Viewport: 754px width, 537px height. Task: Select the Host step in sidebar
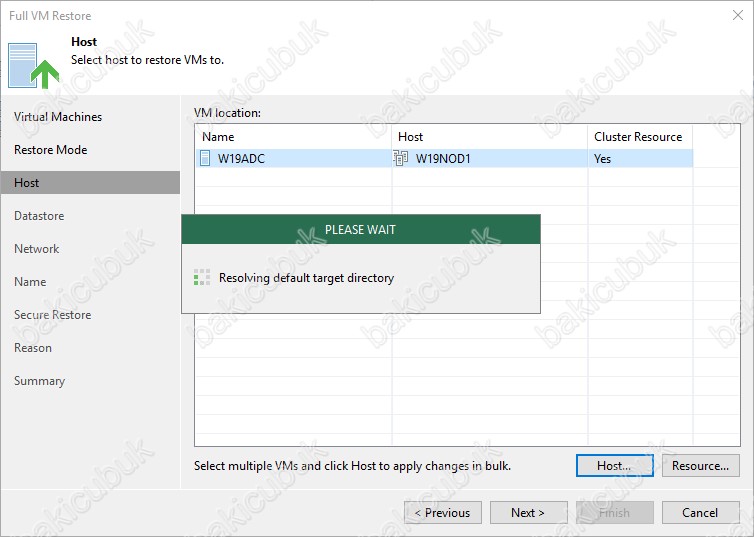(x=90, y=183)
